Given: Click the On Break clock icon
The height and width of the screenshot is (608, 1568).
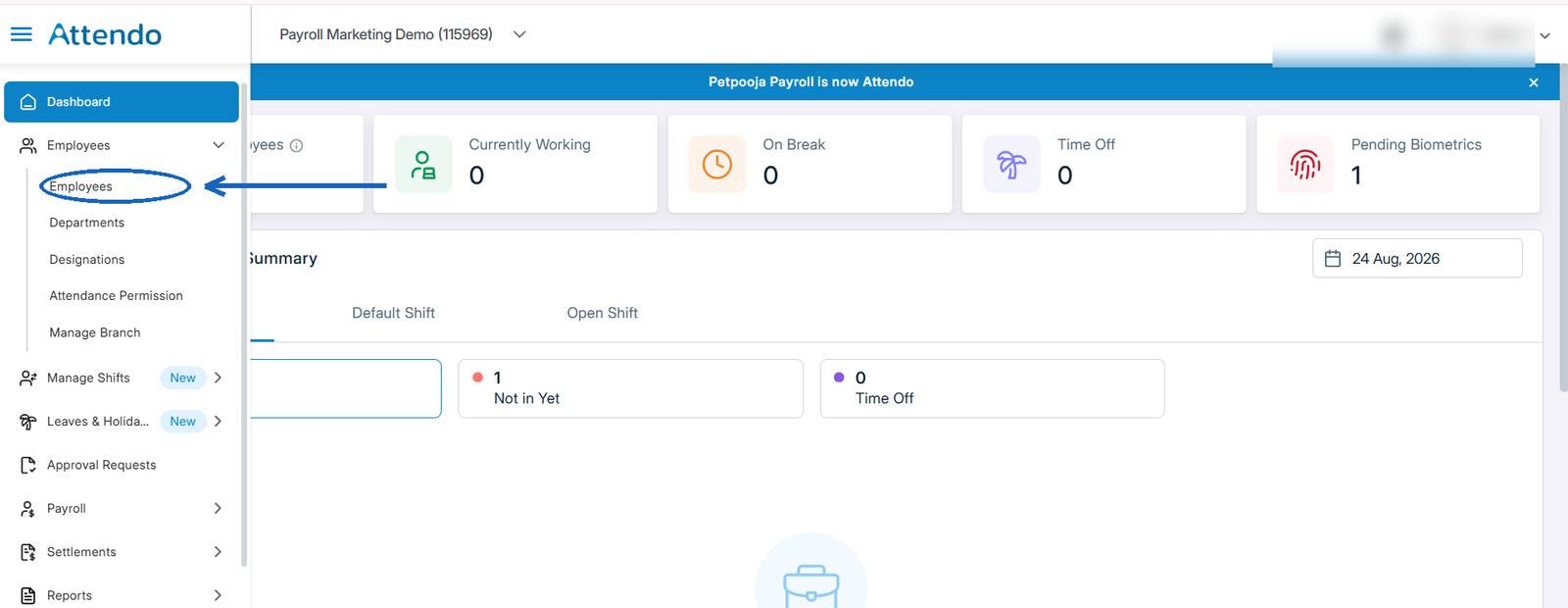Looking at the screenshot, I should coord(717,164).
